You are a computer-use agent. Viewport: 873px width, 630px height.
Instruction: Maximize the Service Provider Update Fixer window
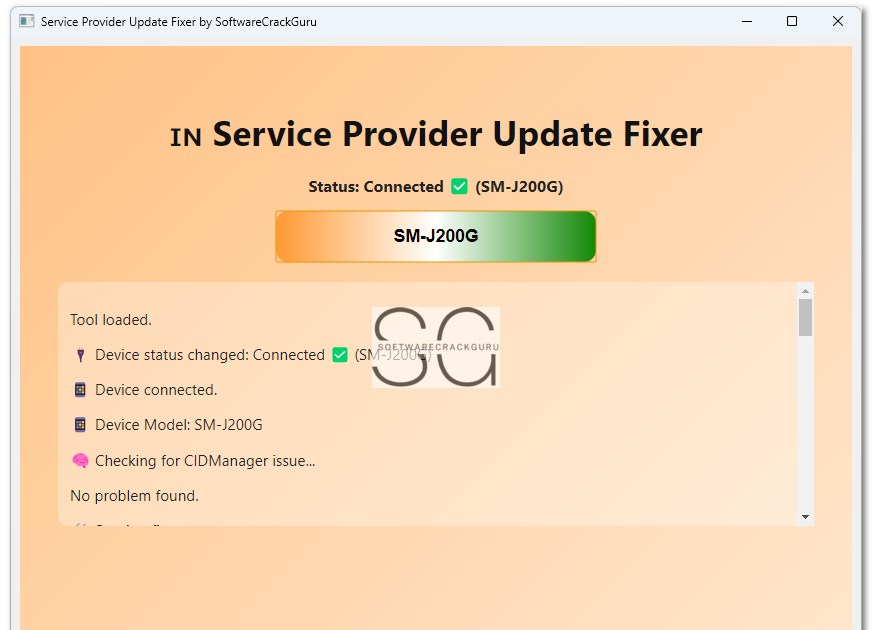click(792, 21)
